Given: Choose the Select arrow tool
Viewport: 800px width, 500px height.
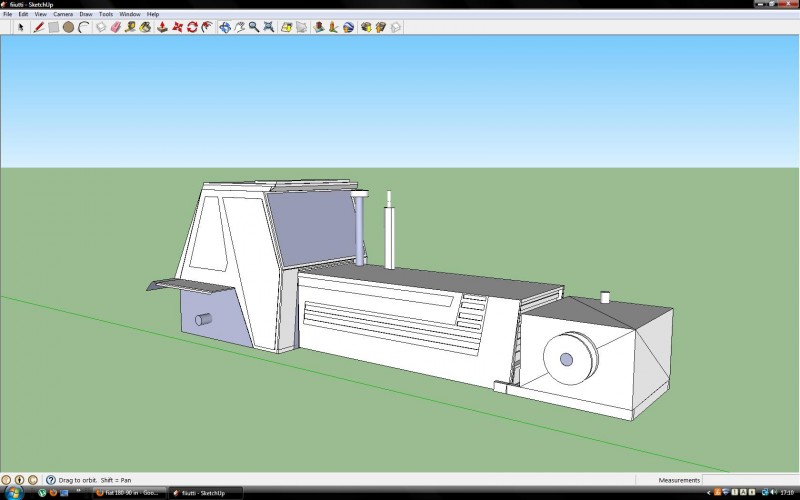Looking at the screenshot, I should [x=20, y=27].
